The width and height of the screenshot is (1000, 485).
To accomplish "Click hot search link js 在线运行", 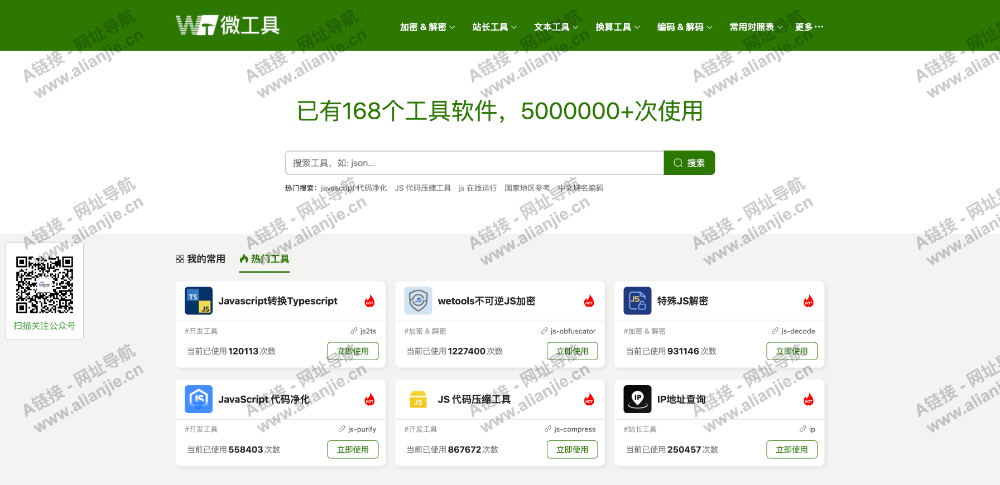I will [x=478, y=188].
